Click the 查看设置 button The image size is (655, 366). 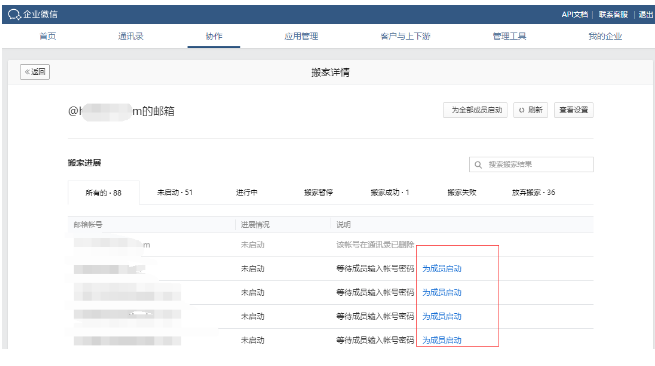574,110
